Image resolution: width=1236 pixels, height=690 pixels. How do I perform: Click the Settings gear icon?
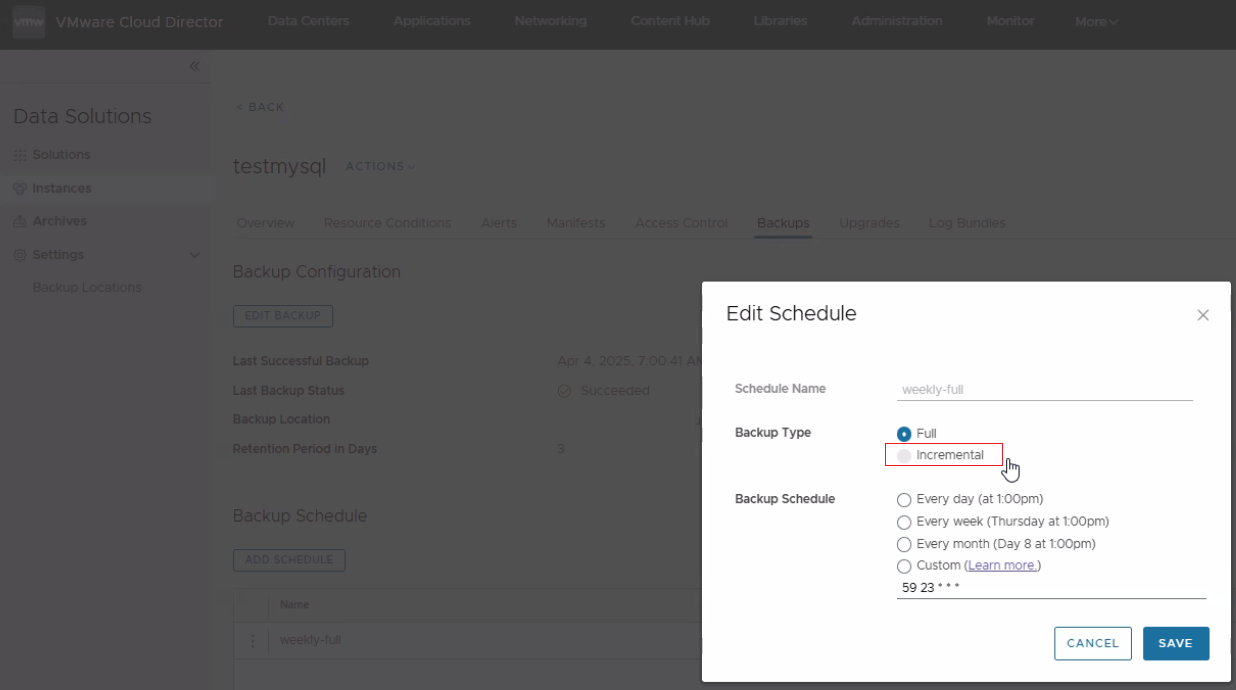pyautogui.click(x=20, y=255)
